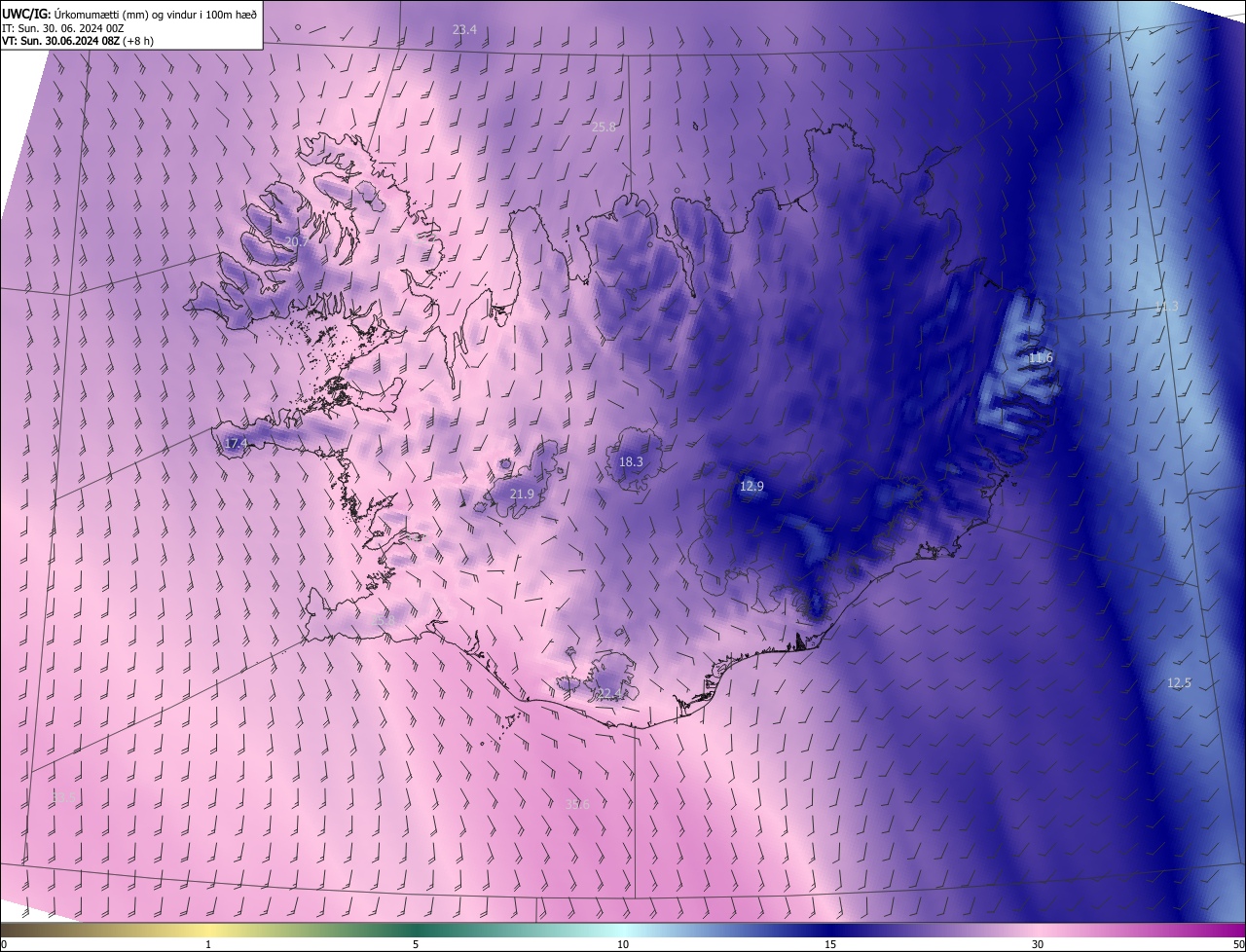Click the 11.6 value label
Screen dimensions: 1246x952
click(x=1041, y=358)
